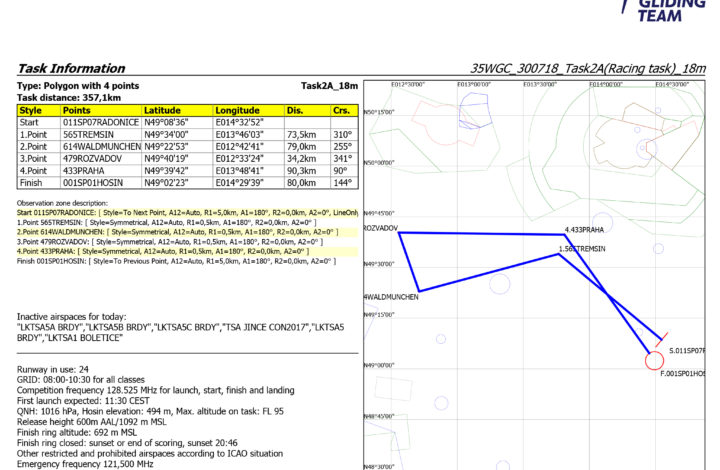
Task: Click the 35WGC_300718_Task2A document title
Action: pos(587,69)
